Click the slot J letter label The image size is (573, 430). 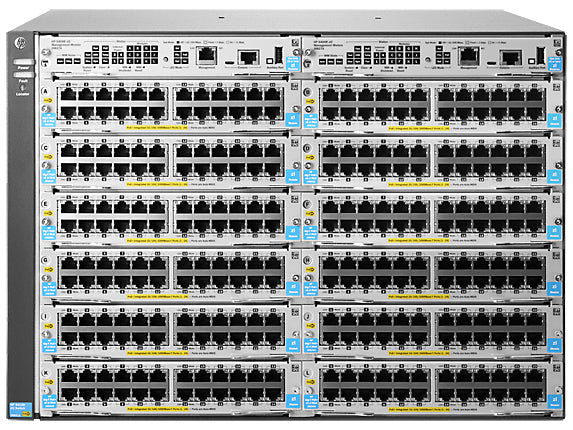coord(308,316)
